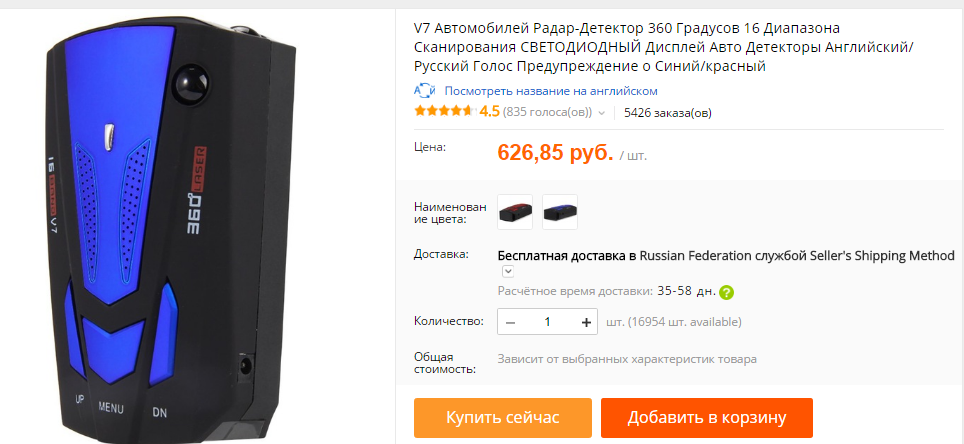Click the 4.5 rating score number
Image resolution: width=964 pixels, height=444 pixels.
click(489, 112)
